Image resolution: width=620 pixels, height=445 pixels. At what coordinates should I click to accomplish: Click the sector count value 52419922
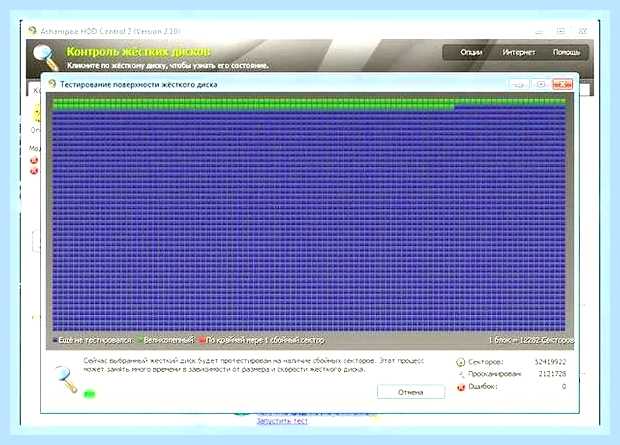tap(550, 362)
